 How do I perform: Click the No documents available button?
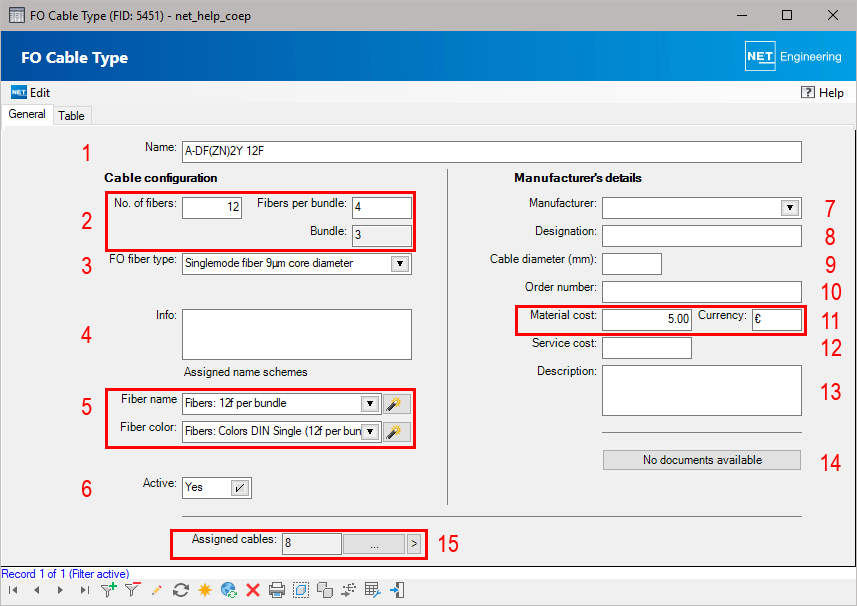702,460
